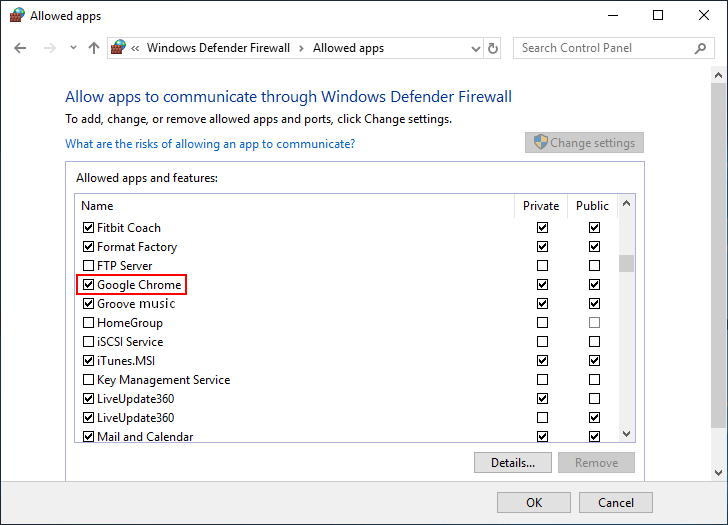
Task: Sort by the Public column header
Action: click(592, 206)
